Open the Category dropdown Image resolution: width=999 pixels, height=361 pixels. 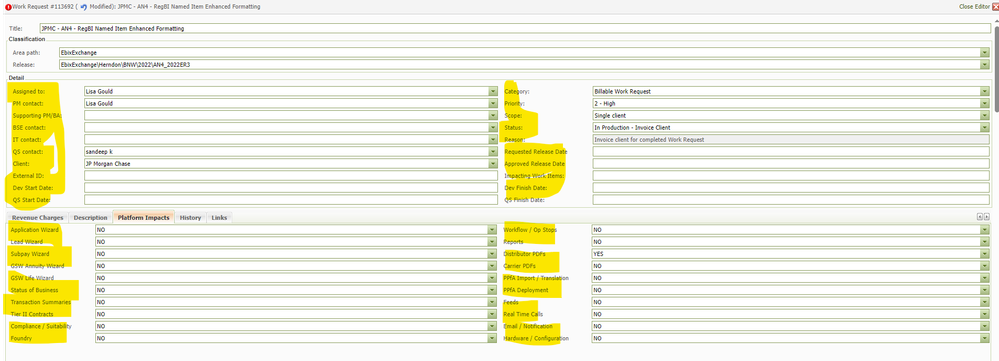click(x=985, y=91)
